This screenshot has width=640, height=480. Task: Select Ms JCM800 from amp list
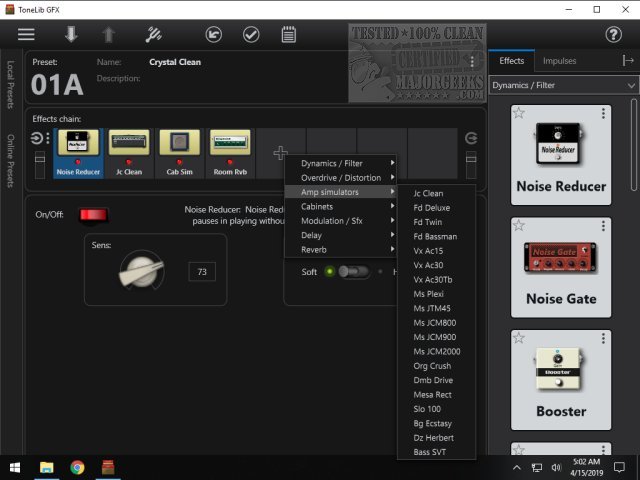[436, 323]
